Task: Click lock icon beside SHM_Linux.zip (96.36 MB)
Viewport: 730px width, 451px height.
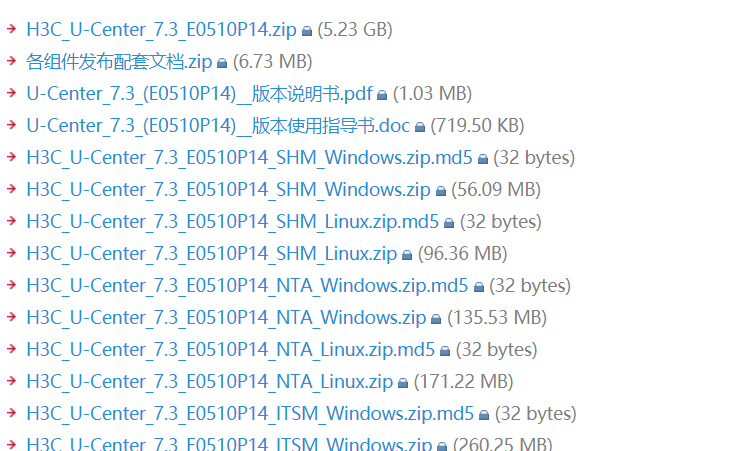Action: click(x=407, y=255)
